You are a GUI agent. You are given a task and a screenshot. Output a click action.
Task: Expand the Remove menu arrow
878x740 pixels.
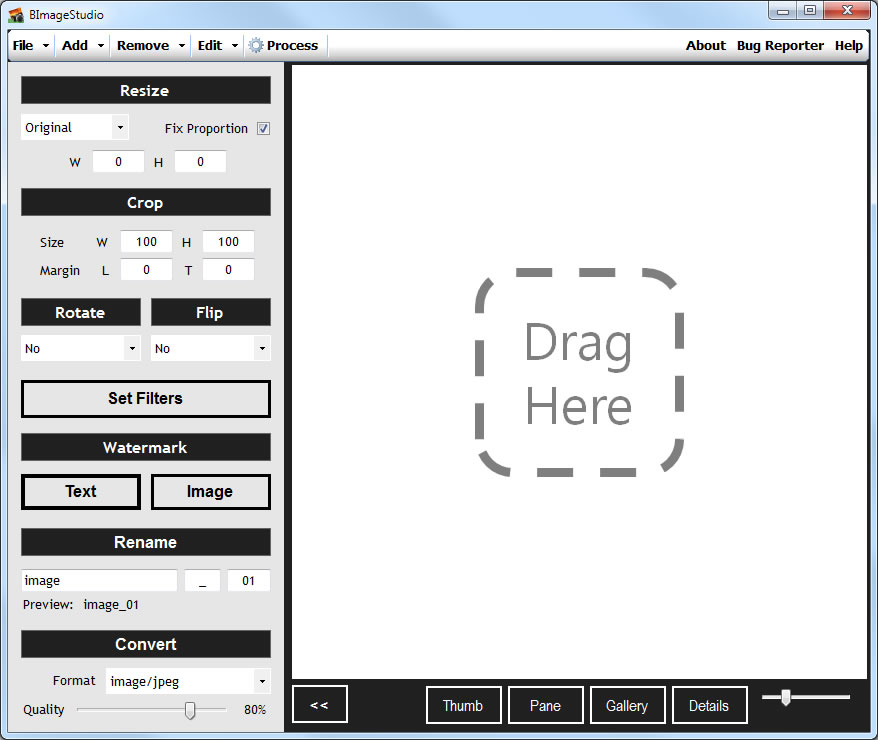(x=182, y=46)
